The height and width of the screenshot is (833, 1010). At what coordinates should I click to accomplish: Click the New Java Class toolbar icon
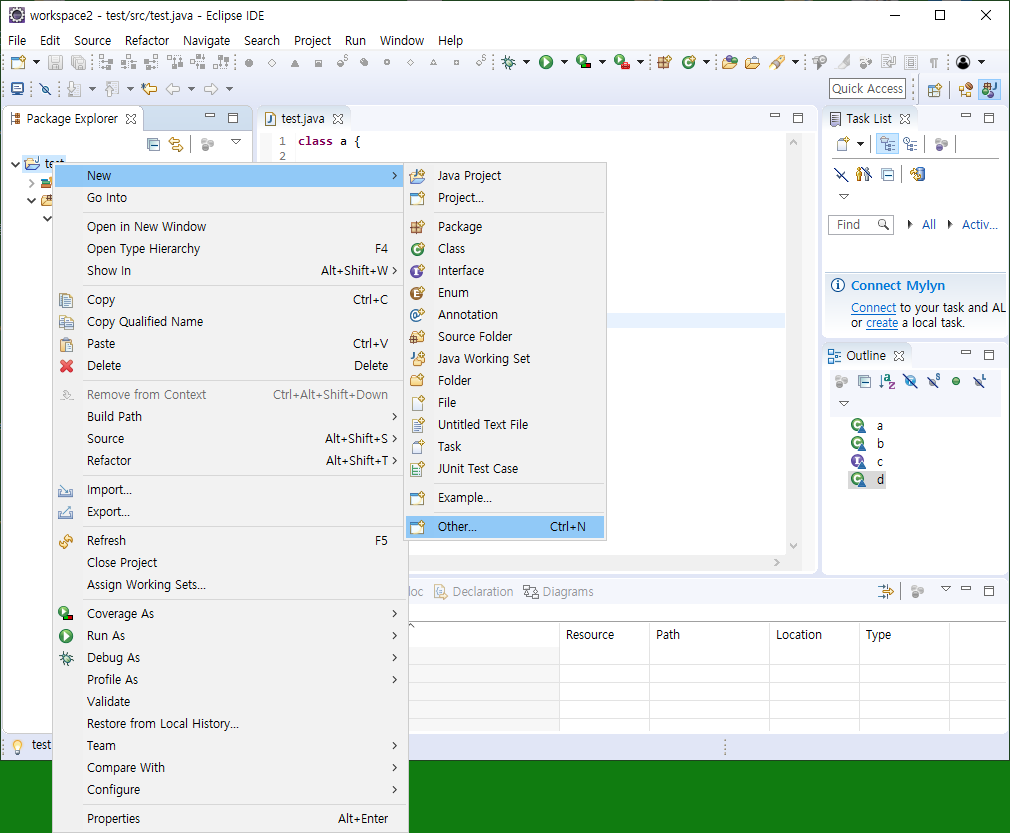click(x=689, y=62)
